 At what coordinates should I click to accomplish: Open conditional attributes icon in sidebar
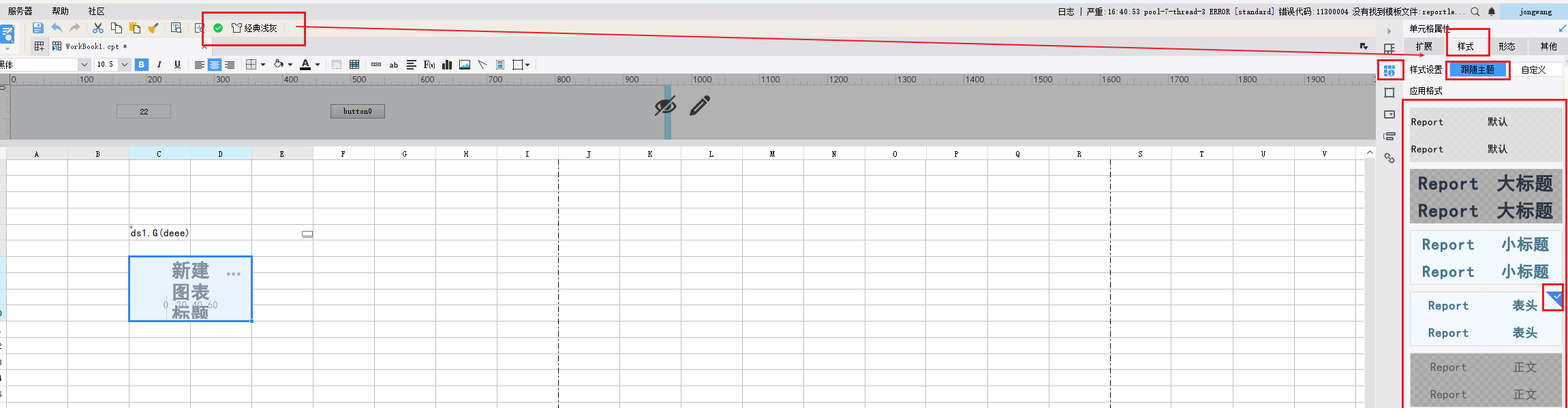coord(1389,136)
